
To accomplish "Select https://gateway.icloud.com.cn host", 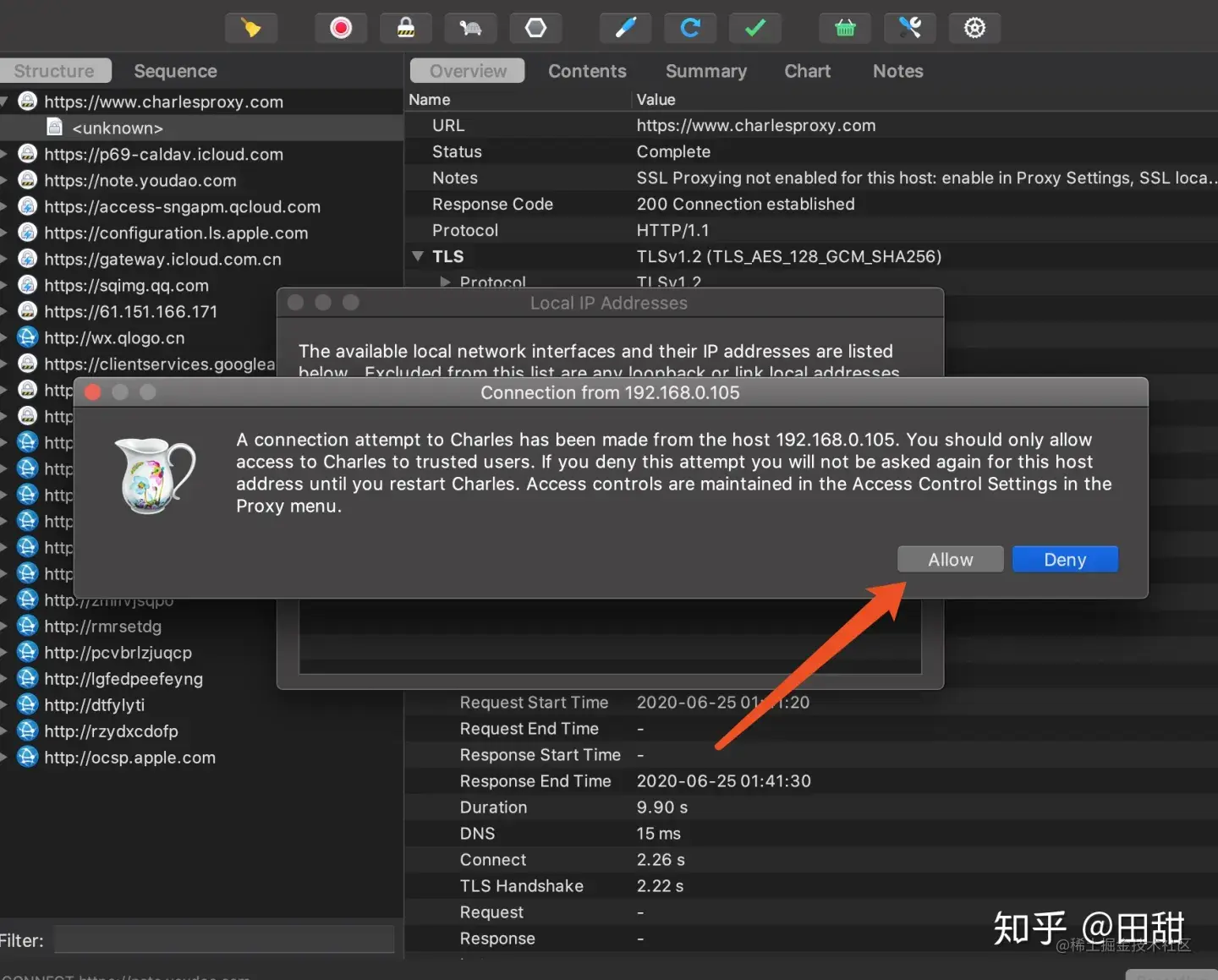I will click(162, 260).
